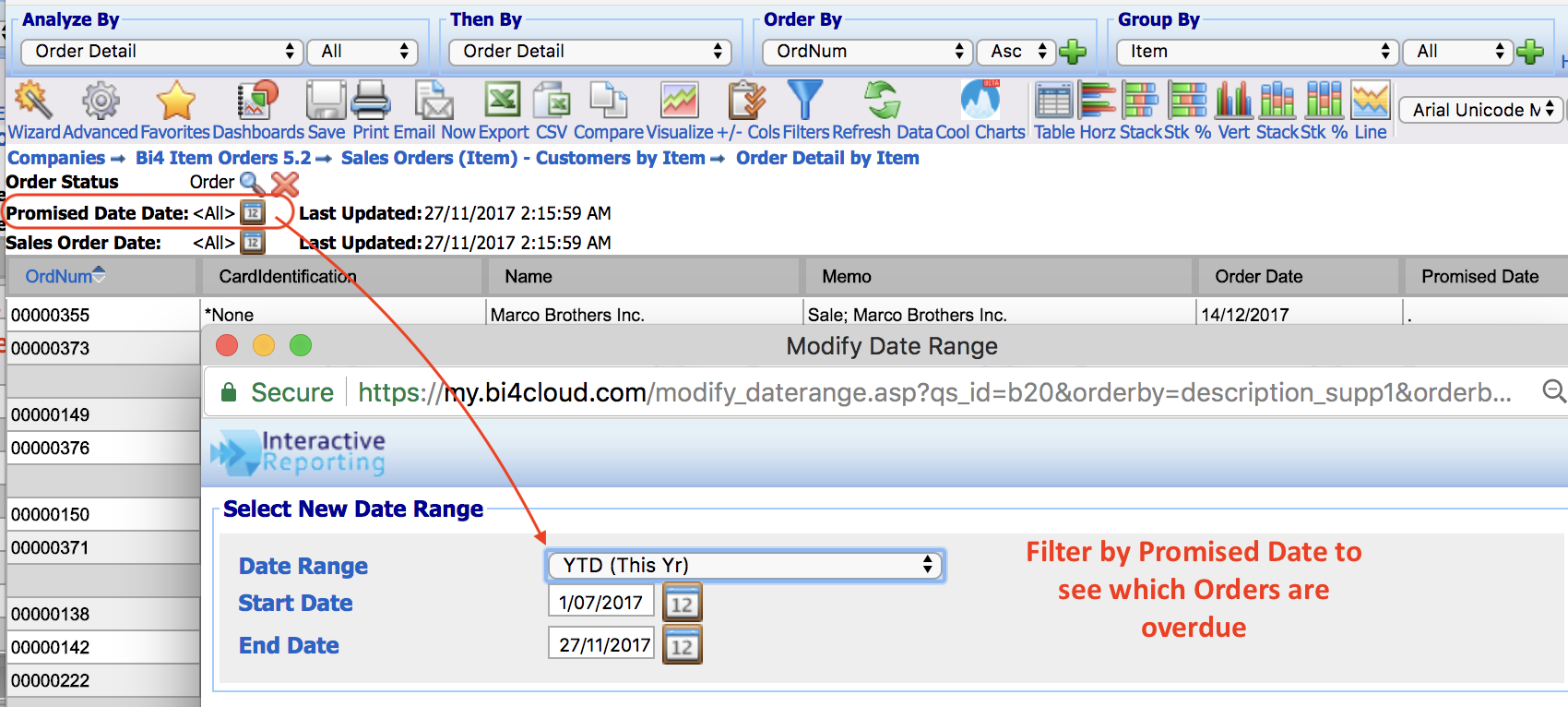Click the modify_daterange URL address bar
Screen dimensions: 1568x707
pyautogui.click(x=934, y=392)
